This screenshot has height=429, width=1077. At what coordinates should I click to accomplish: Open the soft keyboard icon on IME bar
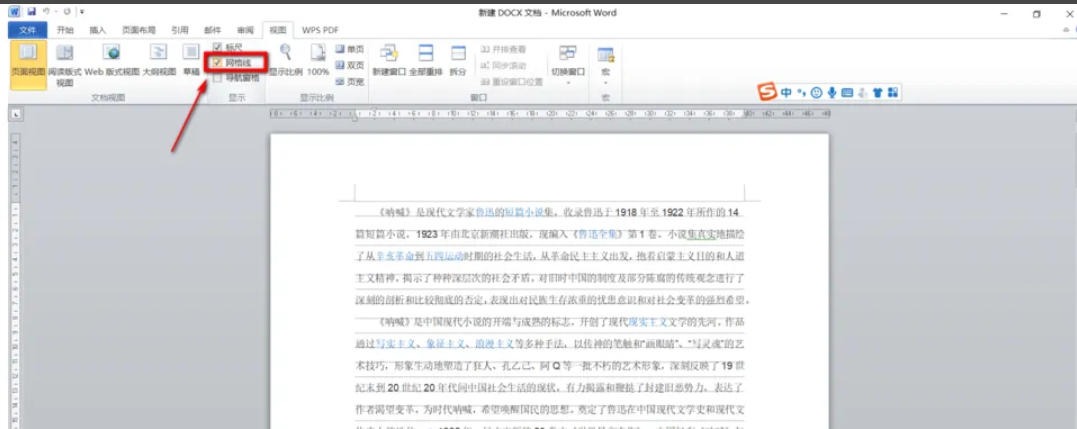[x=847, y=93]
